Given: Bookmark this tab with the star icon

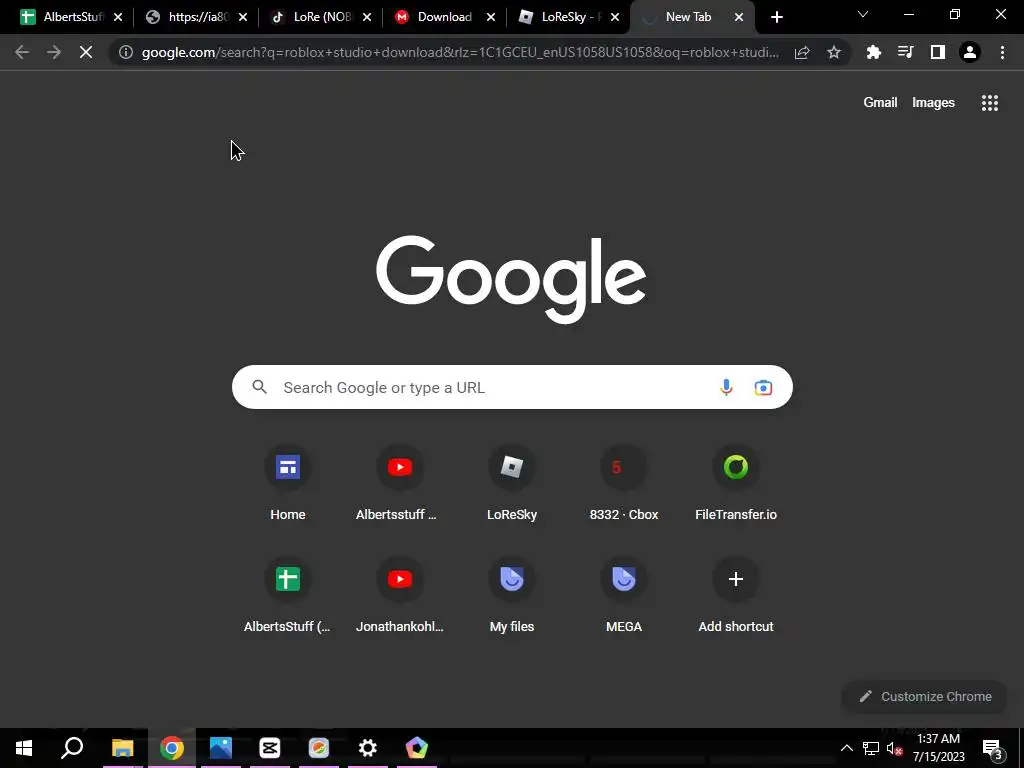Looking at the screenshot, I should [x=834, y=52].
